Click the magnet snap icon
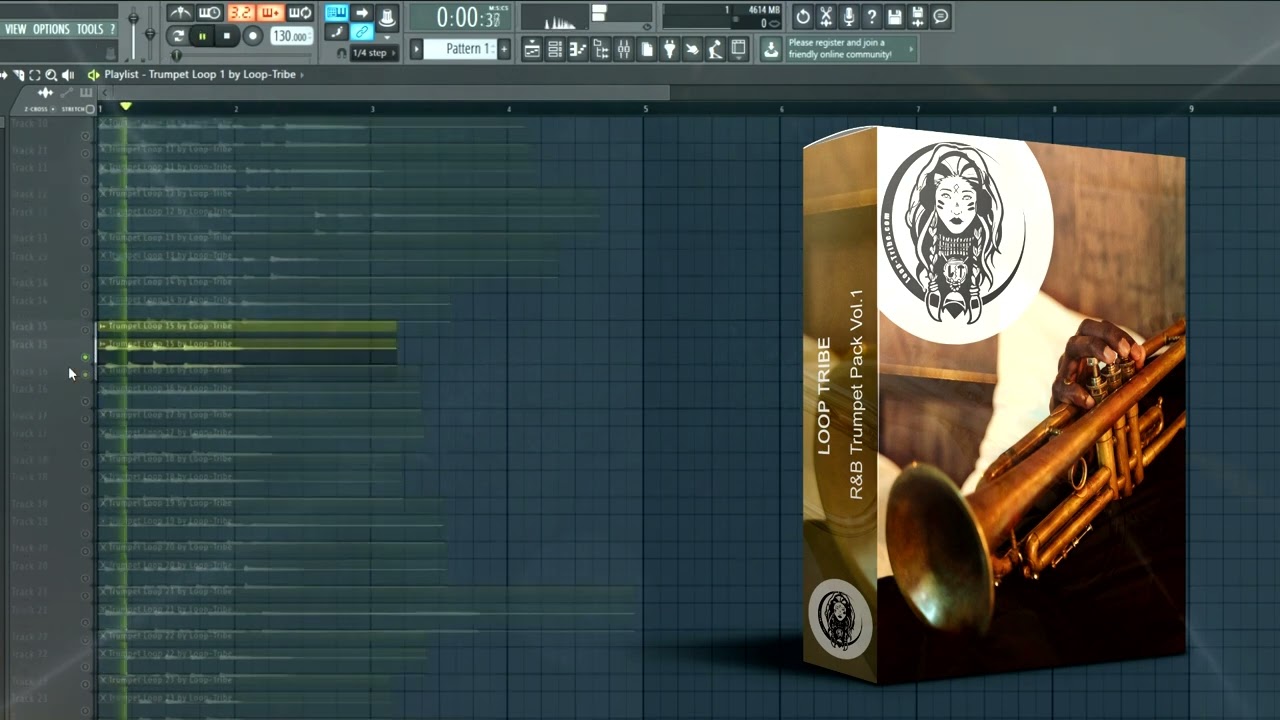 tap(342, 53)
